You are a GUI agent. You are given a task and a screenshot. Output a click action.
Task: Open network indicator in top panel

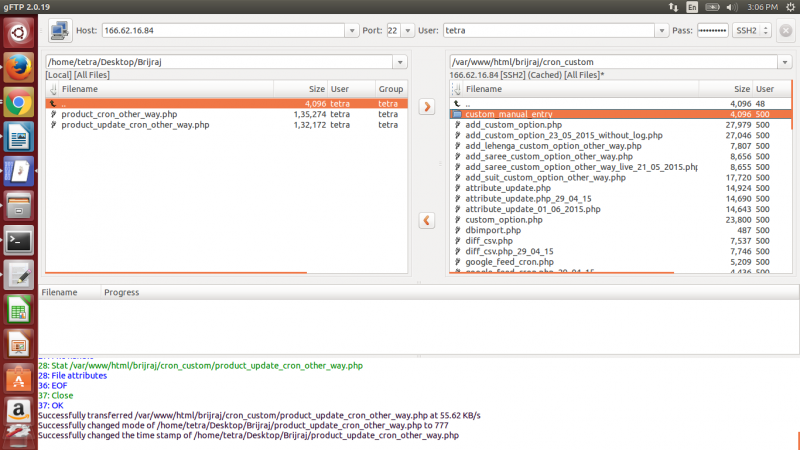tap(673, 7)
